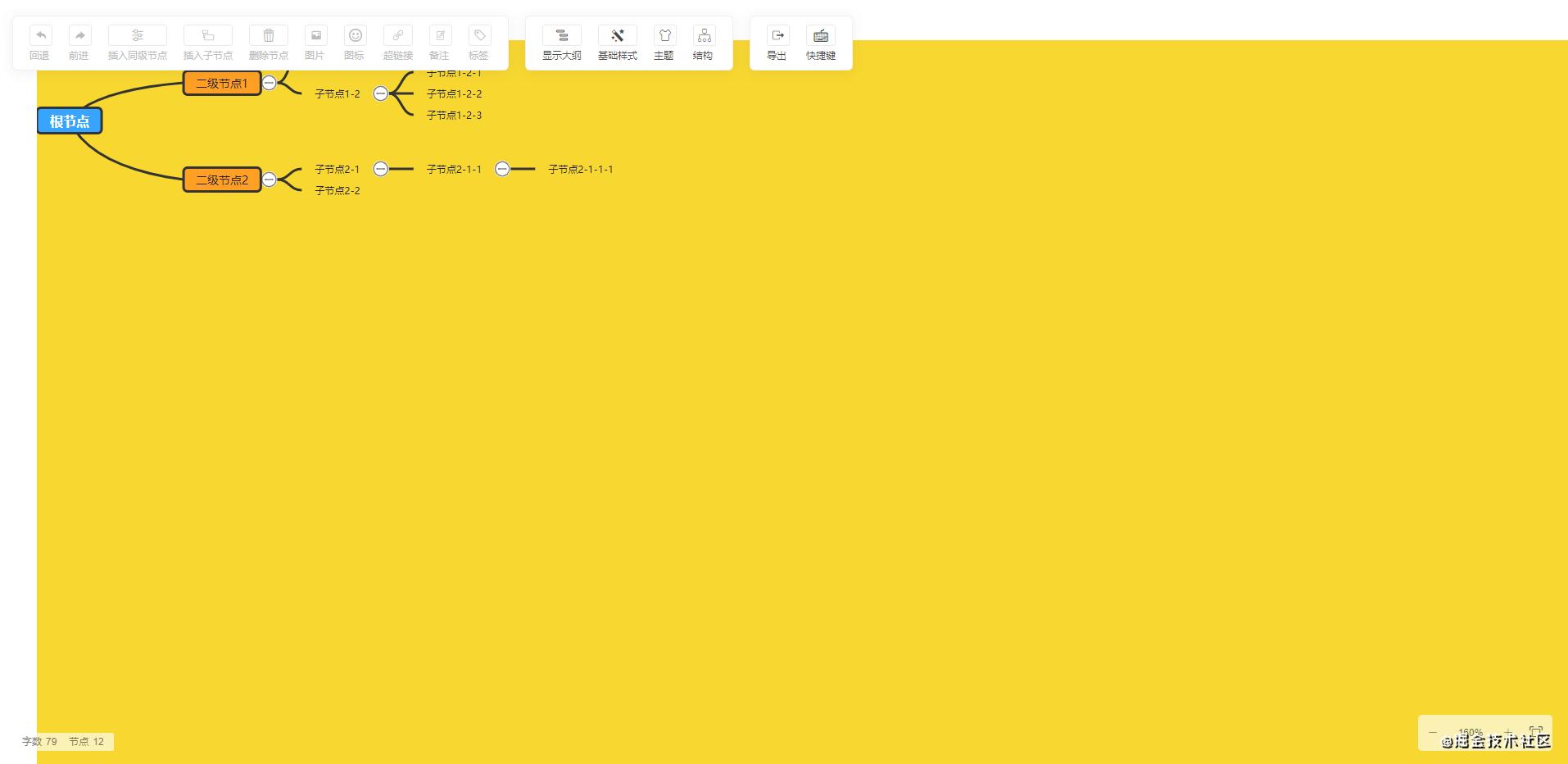
Task: Click the 删除节点 trash icon
Action: (x=269, y=35)
